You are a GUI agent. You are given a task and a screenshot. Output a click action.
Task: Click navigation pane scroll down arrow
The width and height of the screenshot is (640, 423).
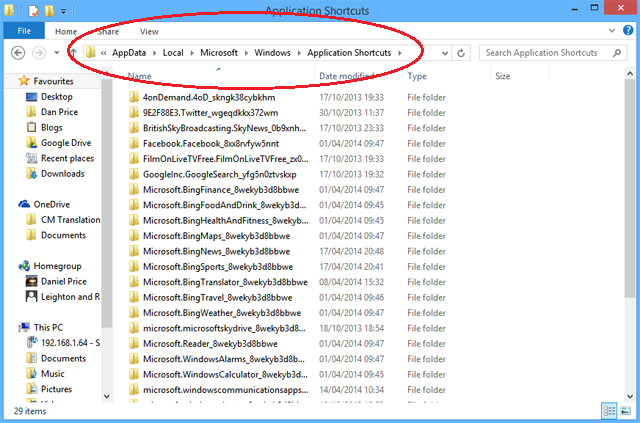tap(107, 396)
